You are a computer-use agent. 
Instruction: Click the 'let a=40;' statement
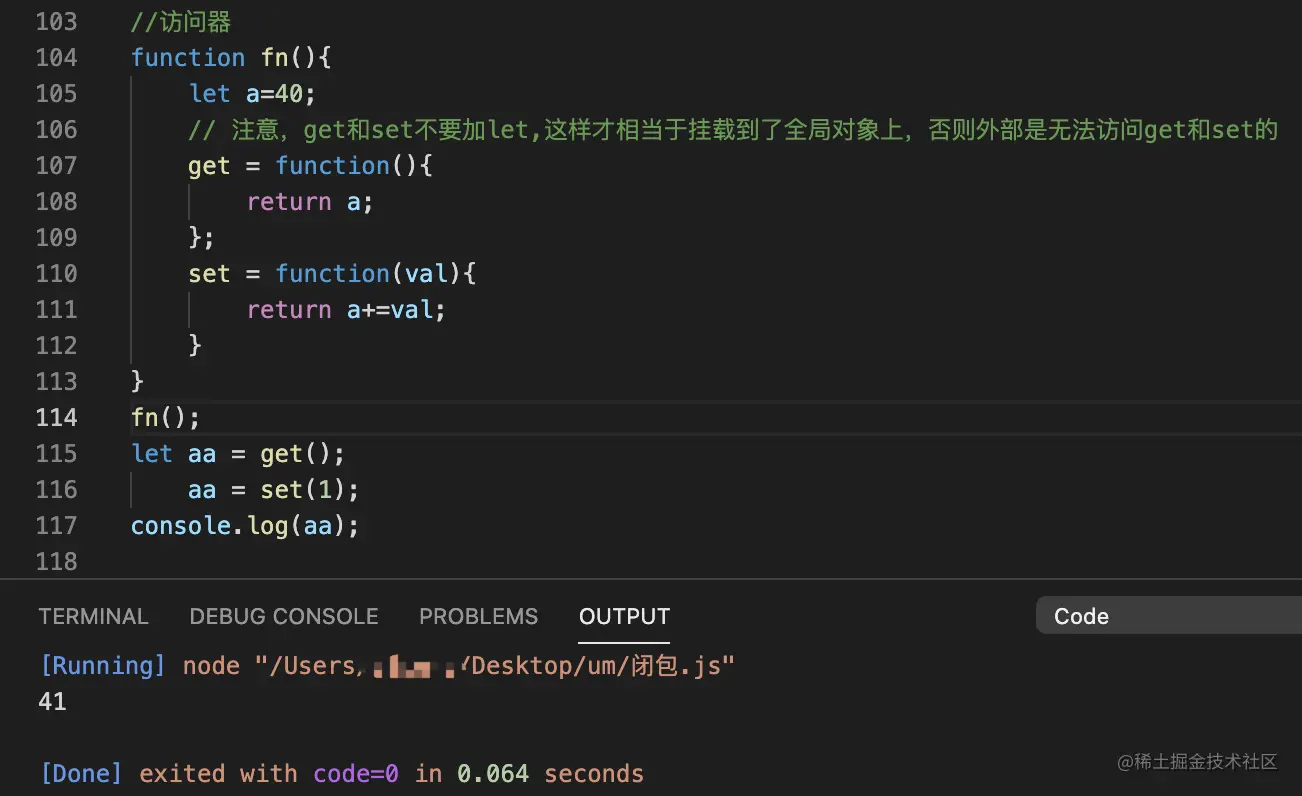coord(252,93)
